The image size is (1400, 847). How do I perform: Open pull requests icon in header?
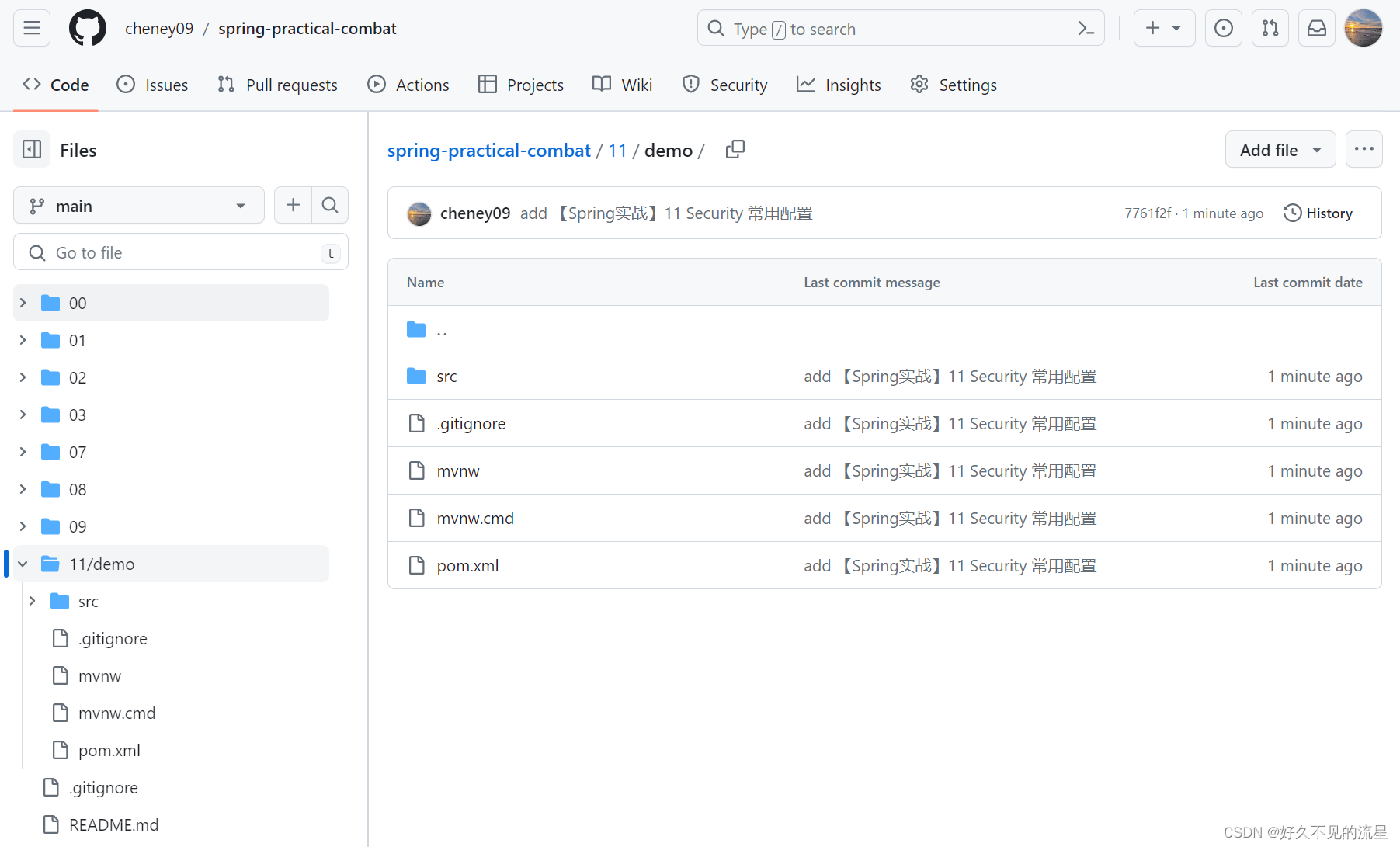tap(1270, 29)
